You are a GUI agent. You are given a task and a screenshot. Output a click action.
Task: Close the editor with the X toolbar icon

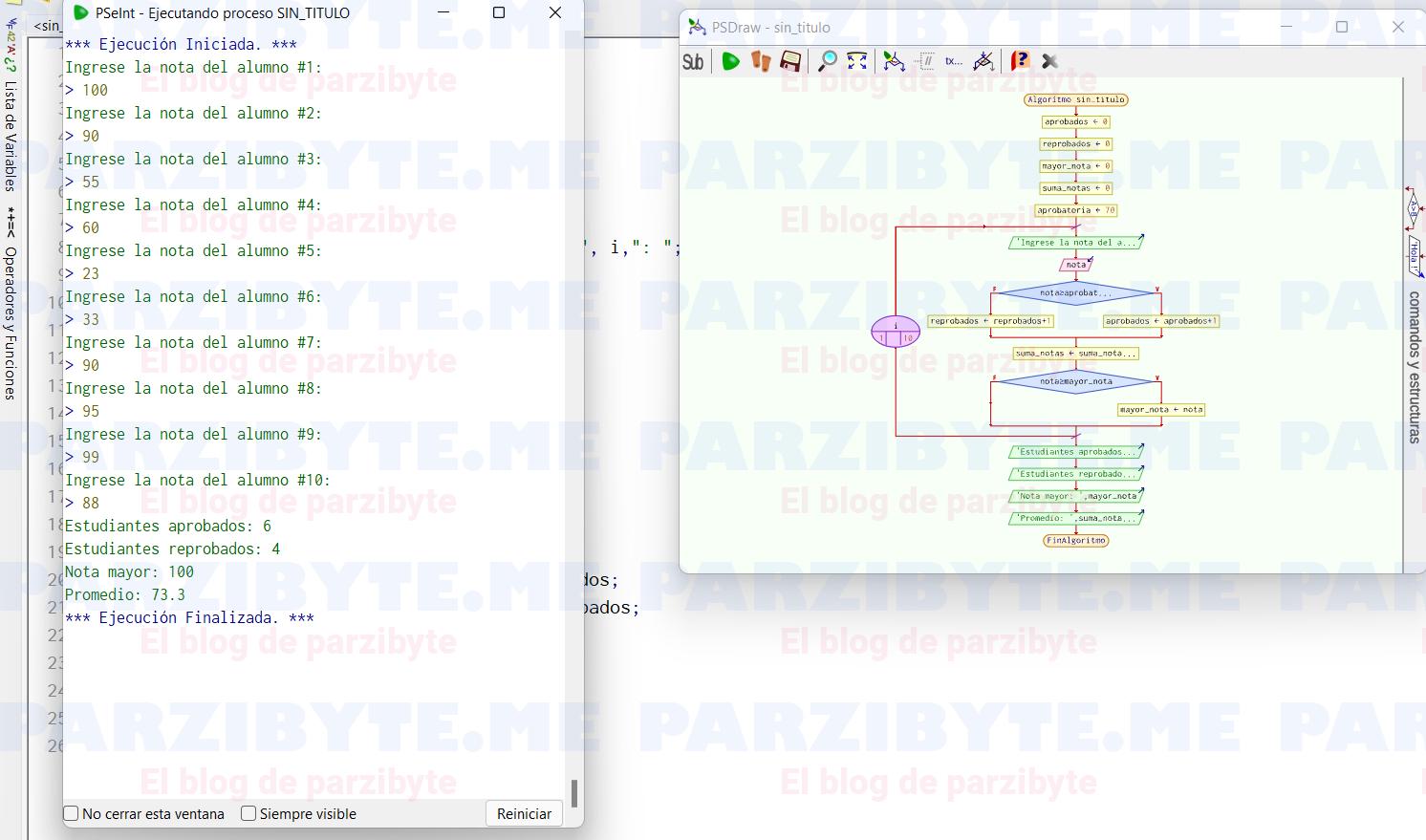tap(1049, 62)
